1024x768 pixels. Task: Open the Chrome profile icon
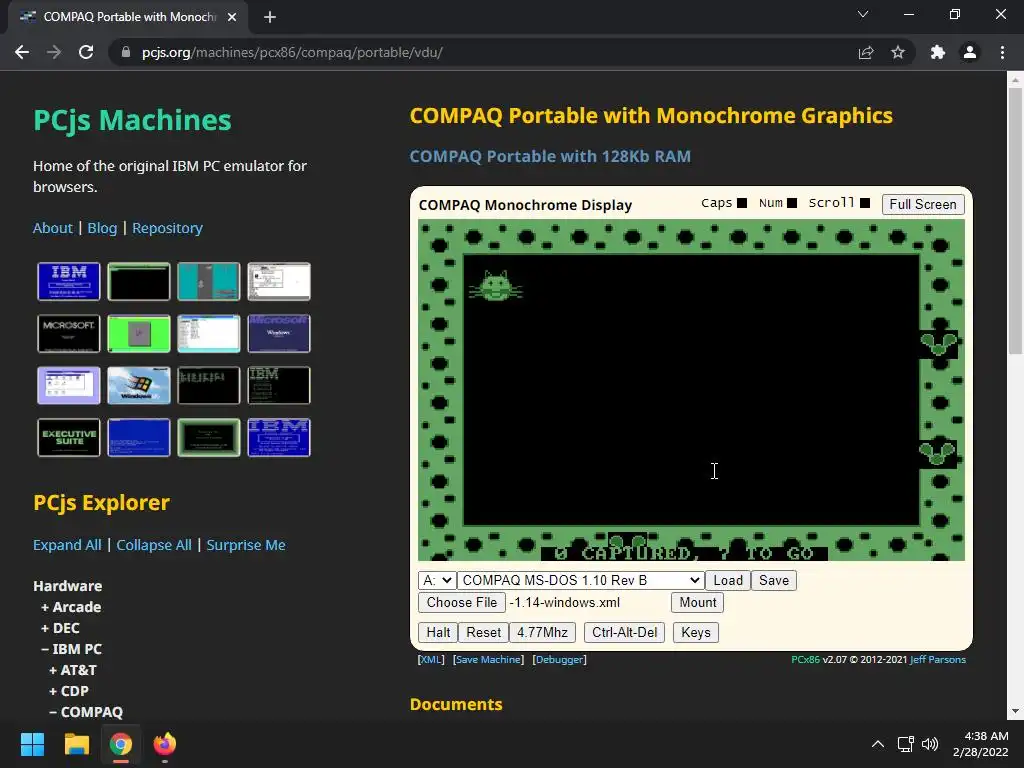tap(970, 52)
